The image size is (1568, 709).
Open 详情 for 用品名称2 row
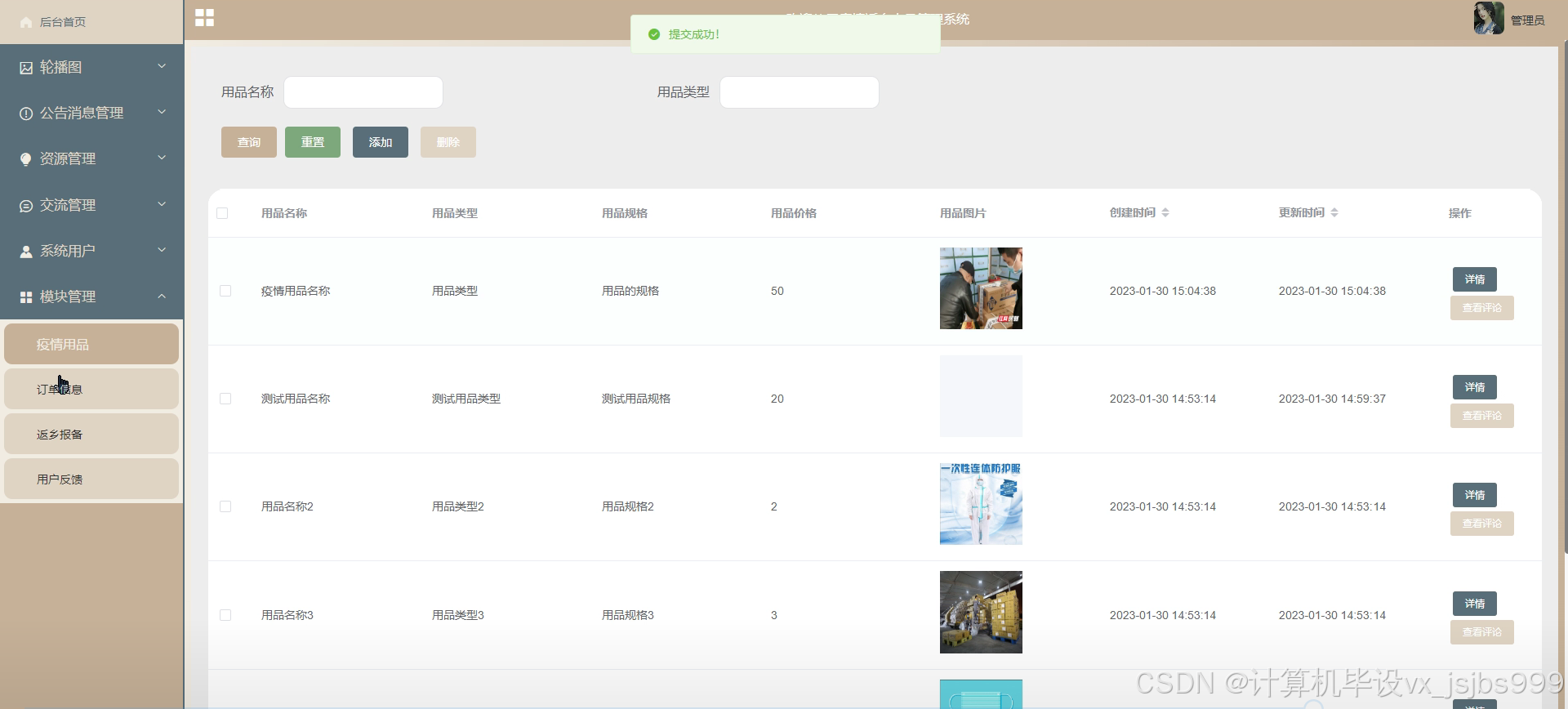tap(1475, 495)
